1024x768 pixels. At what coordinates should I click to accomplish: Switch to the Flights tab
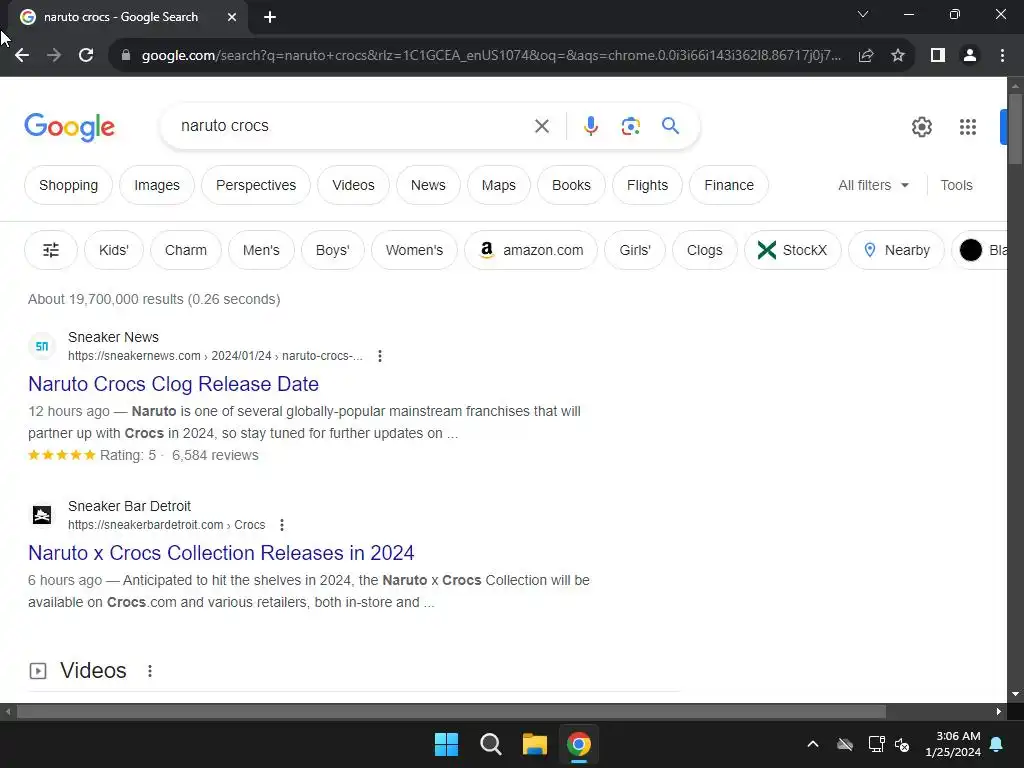pyautogui.click(x=647, y=185)
